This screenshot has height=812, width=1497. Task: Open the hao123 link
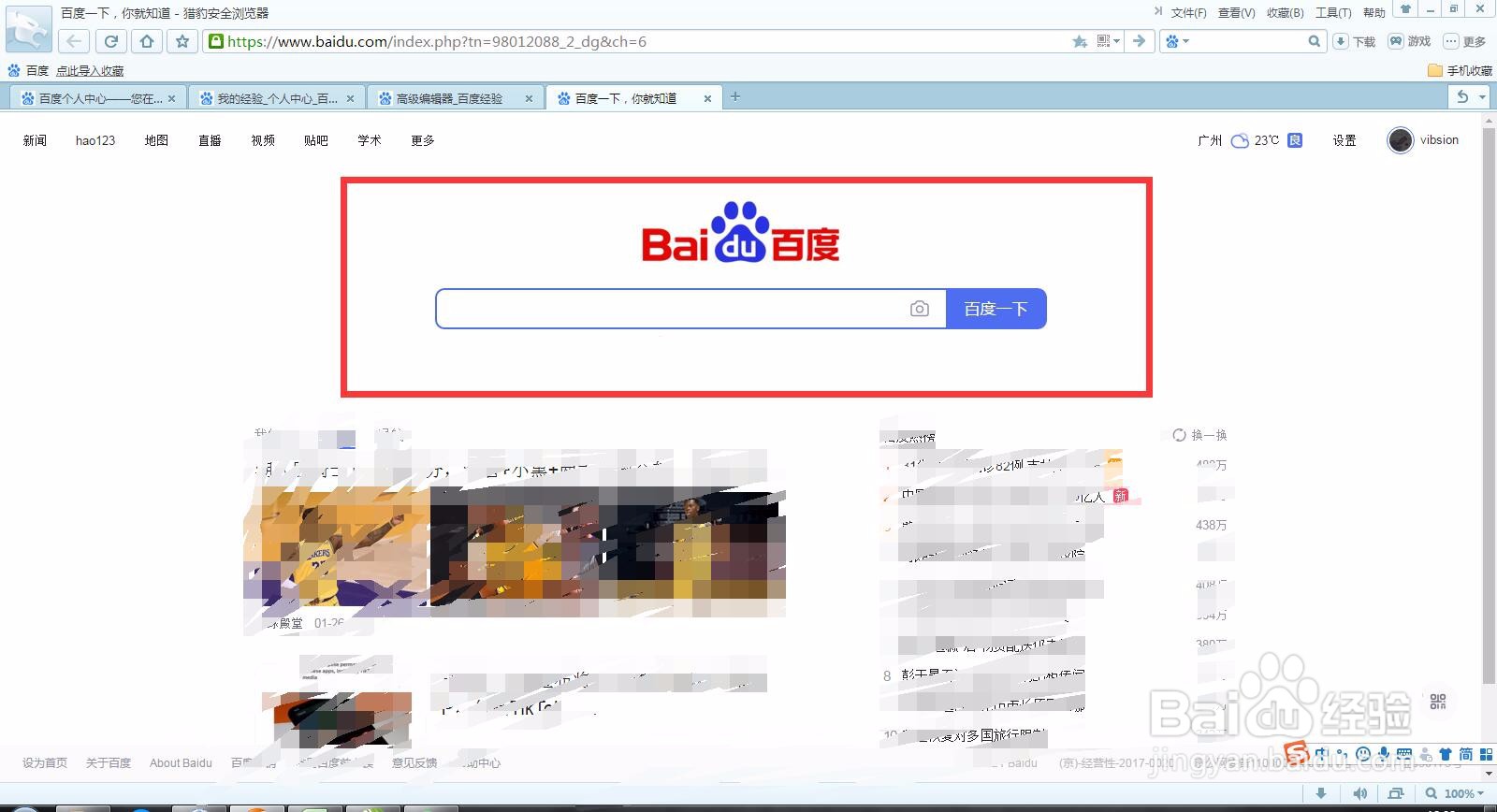coord(95,140)
